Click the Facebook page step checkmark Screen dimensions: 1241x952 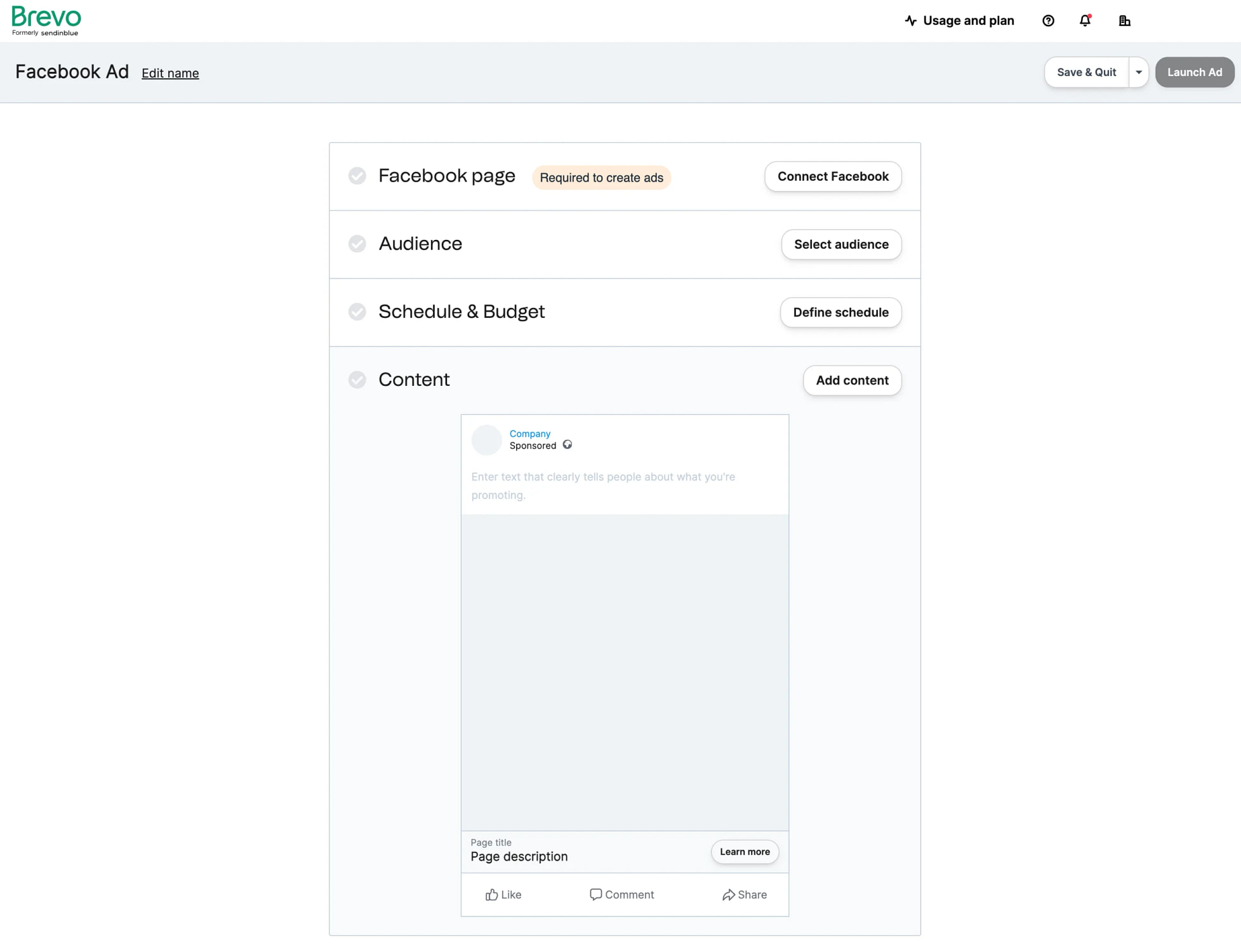tap(357, 176)
